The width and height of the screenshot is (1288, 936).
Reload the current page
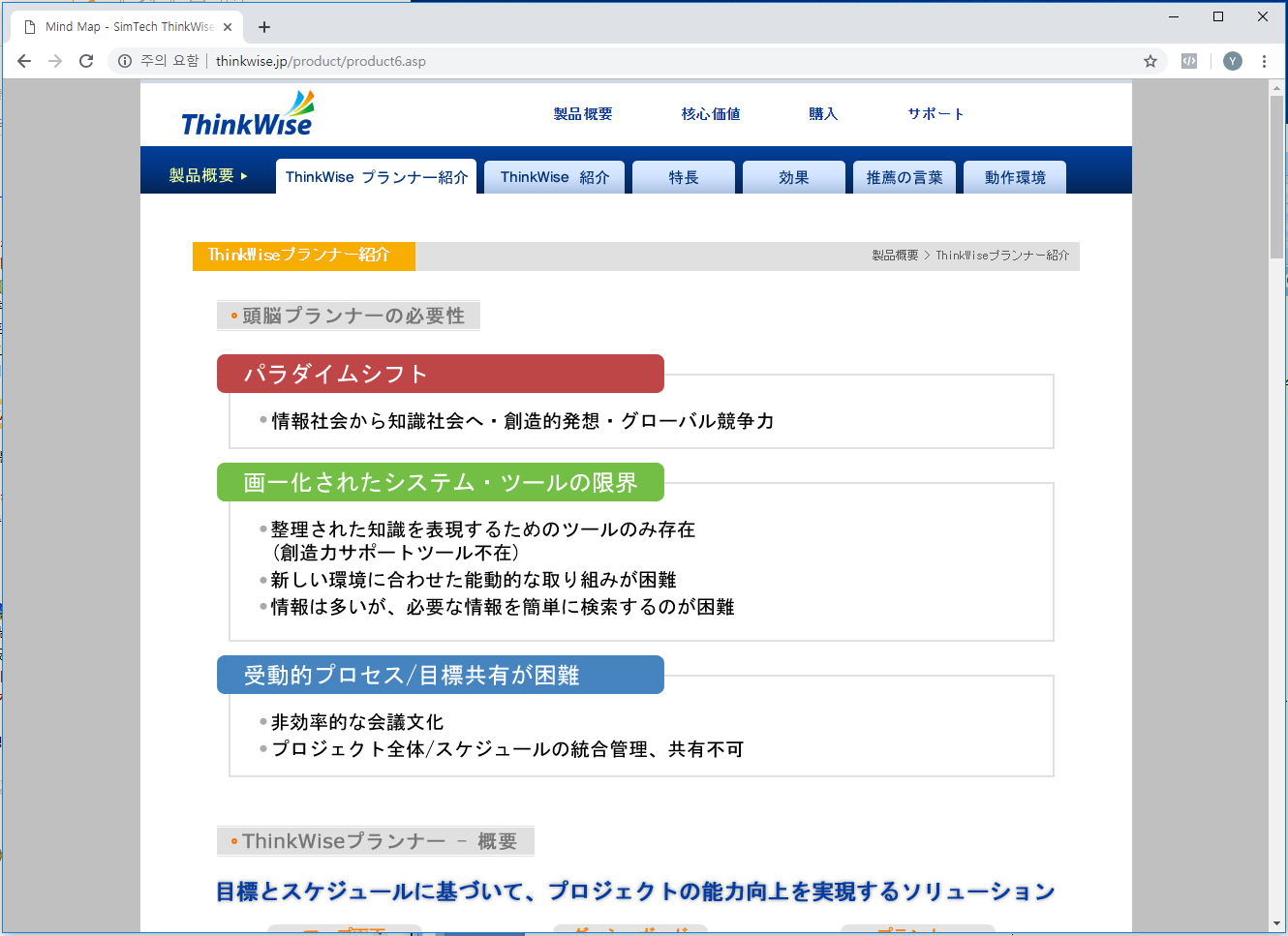tap(86, 61)
